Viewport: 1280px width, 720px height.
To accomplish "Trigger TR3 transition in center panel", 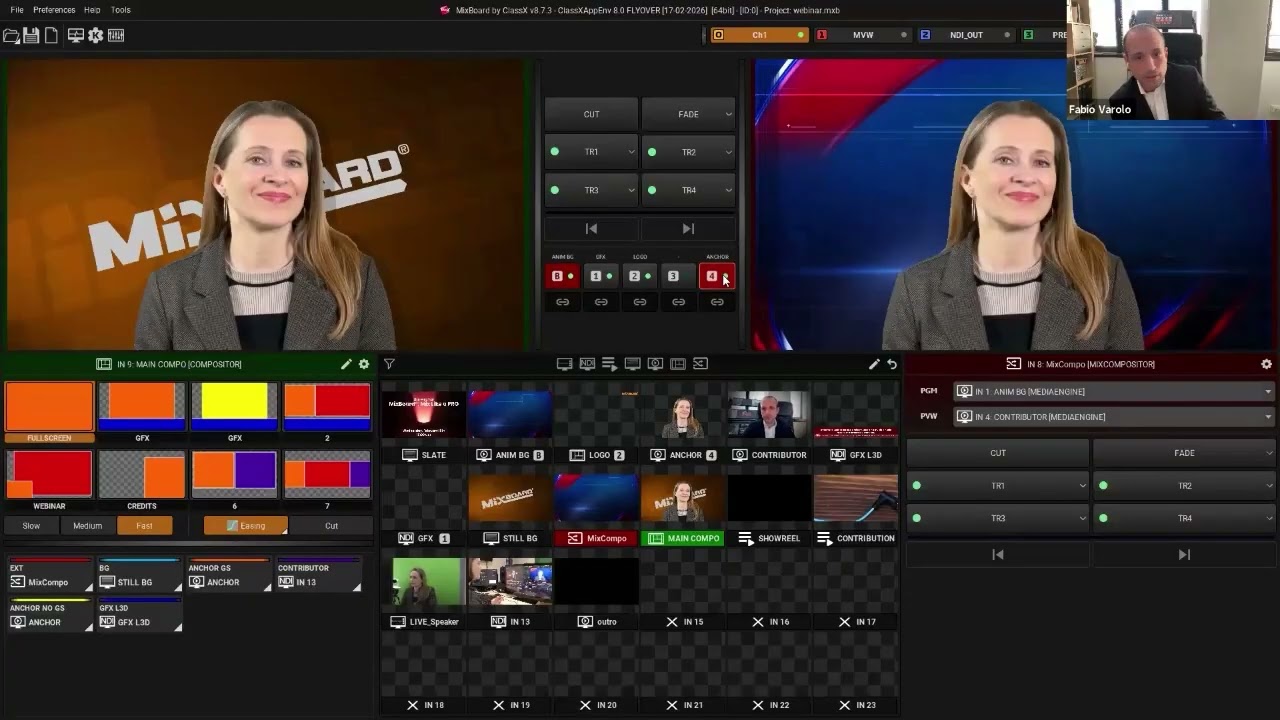I will (591, 190).
